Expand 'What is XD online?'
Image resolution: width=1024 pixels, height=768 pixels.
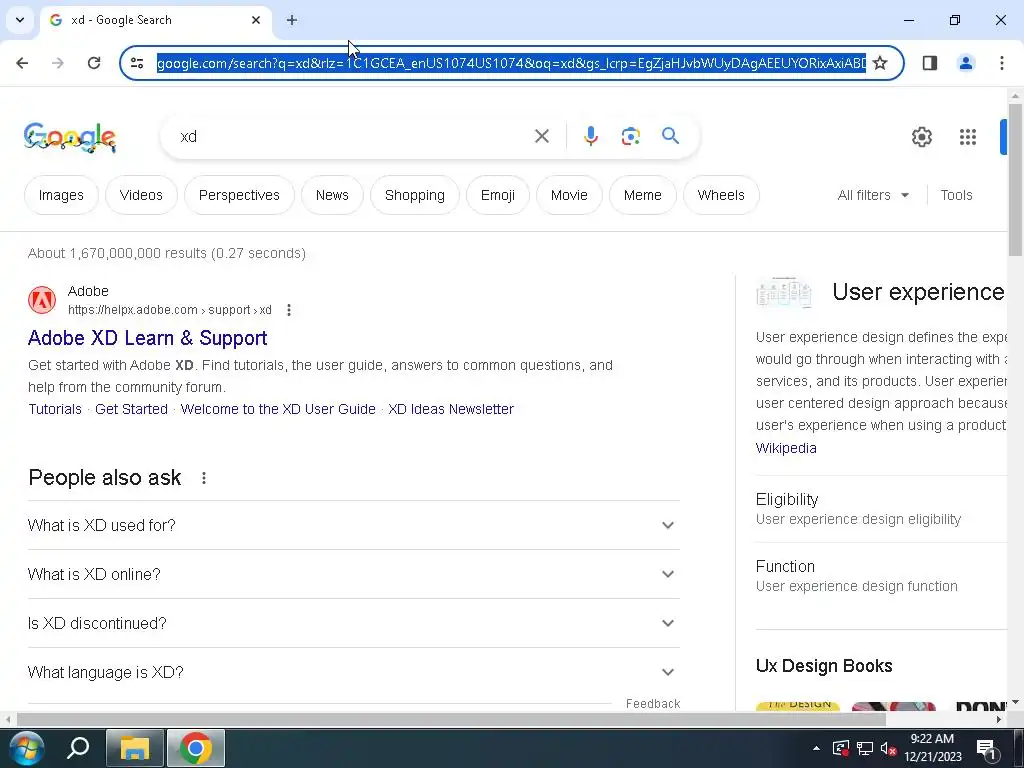[353, 574]
